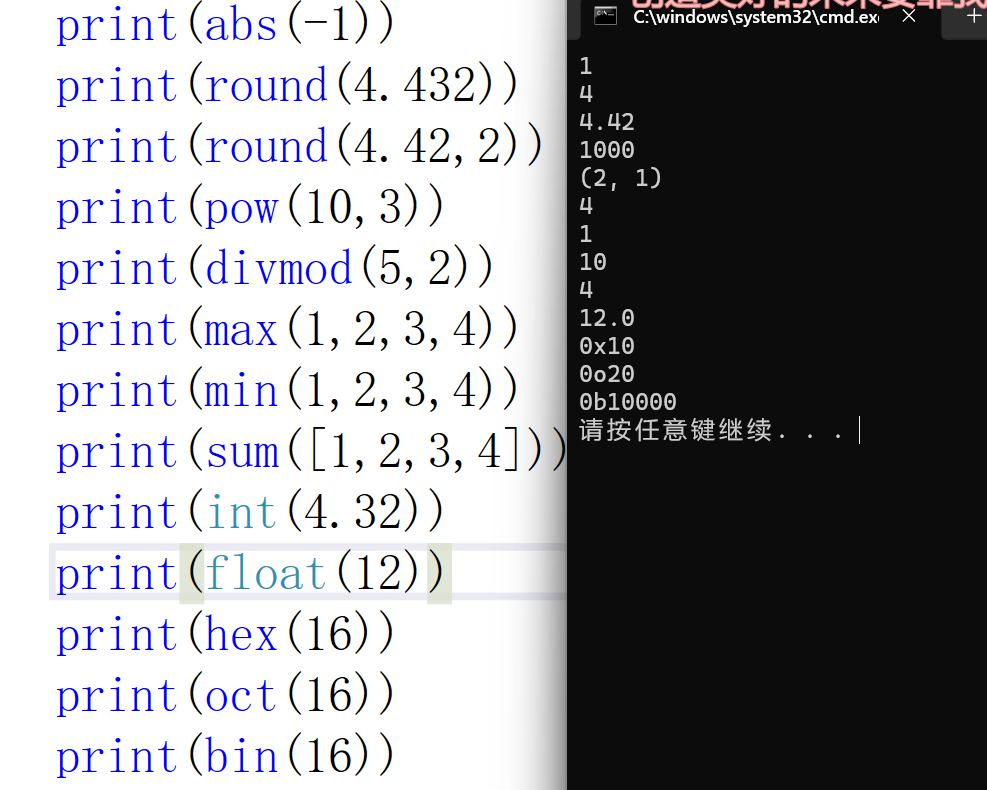Open a new terminal tab with plus
This screenshot has height=790, width=987.
click(x=974, y=16)
